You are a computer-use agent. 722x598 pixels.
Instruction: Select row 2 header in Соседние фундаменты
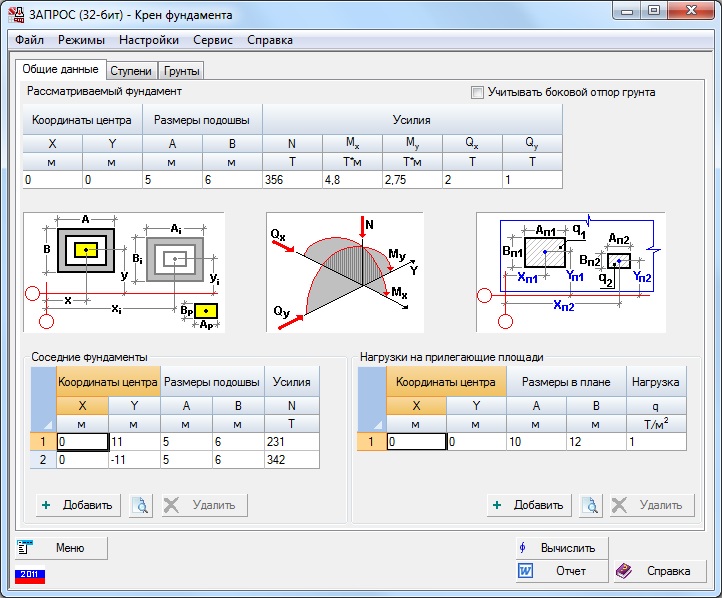click(43, 460)
